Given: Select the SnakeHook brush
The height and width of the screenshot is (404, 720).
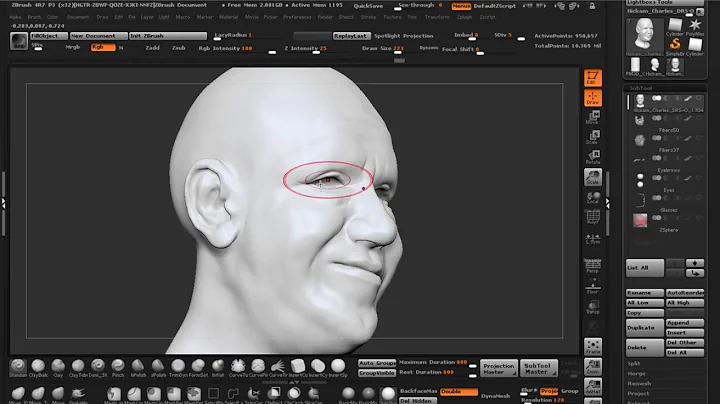Looking at the screenshot, I should 78,395.
